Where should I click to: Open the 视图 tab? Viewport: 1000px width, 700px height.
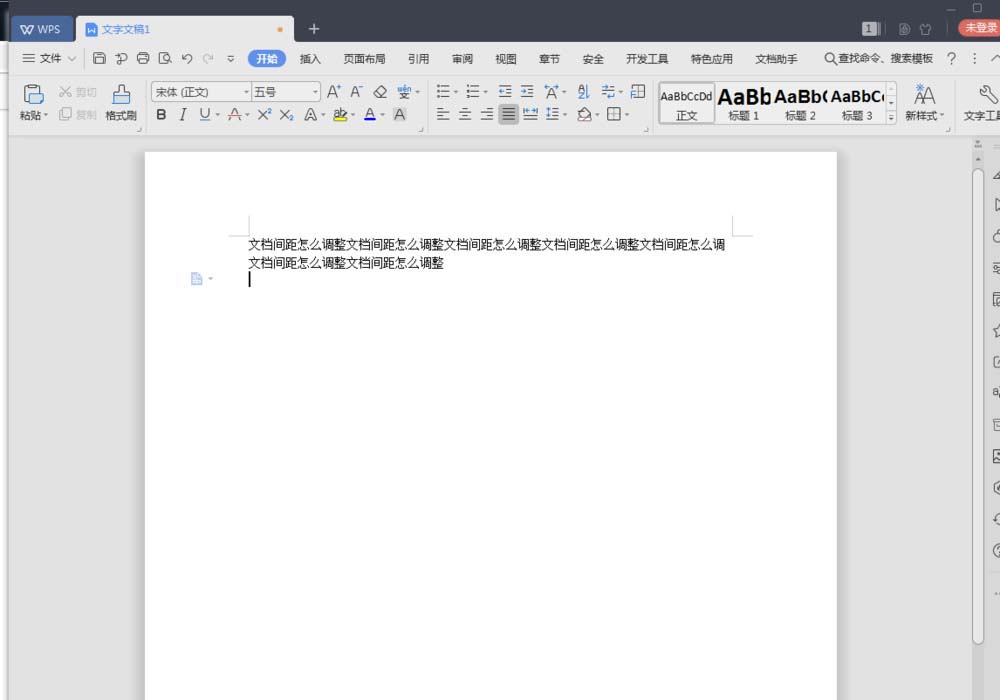tap(506, 59)
